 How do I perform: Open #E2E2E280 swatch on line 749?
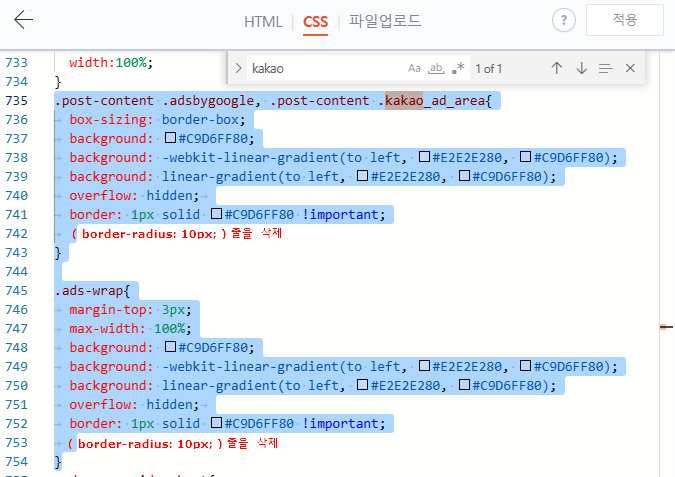(x=424, y=365)
